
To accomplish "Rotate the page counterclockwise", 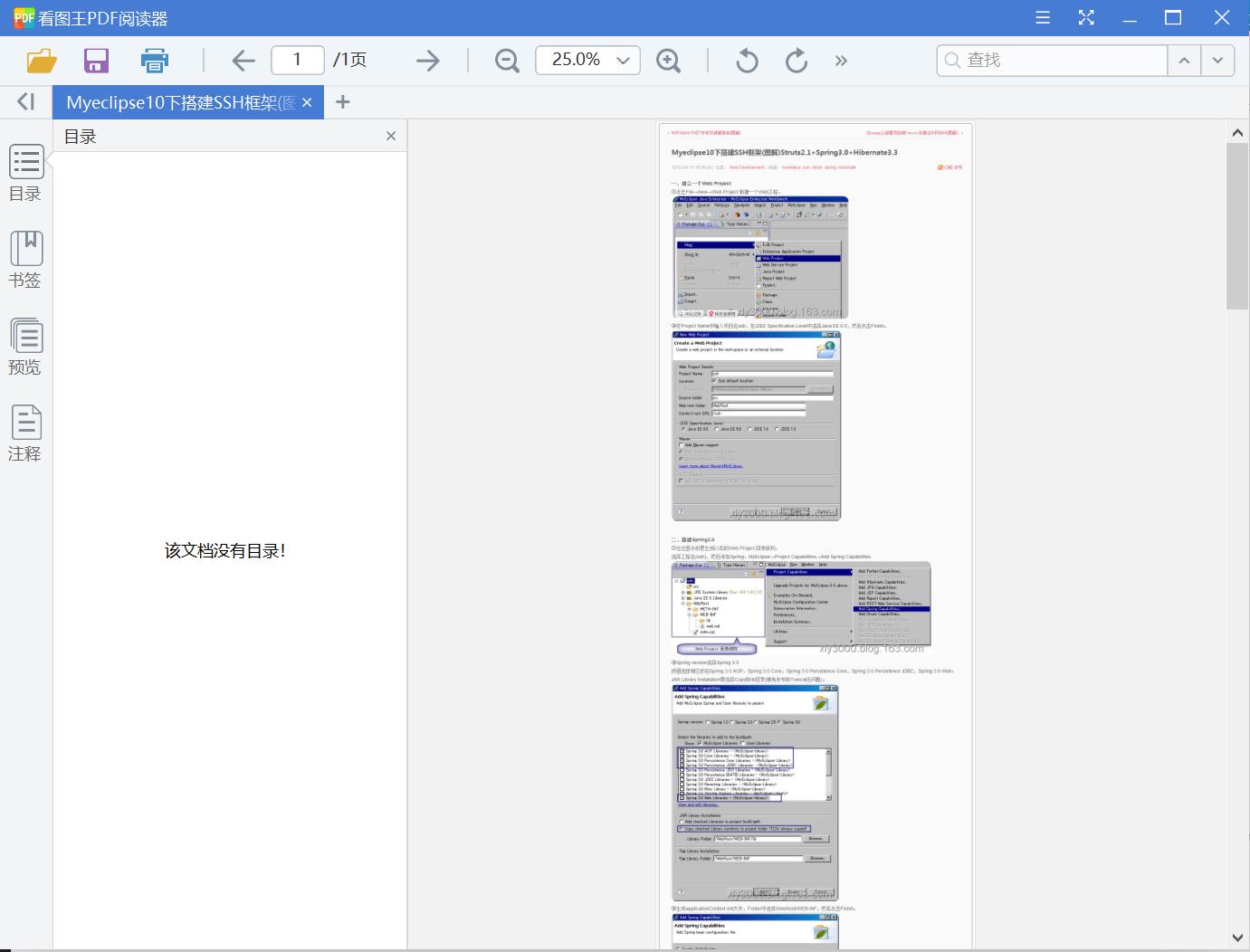I will (x=747, y=61).
